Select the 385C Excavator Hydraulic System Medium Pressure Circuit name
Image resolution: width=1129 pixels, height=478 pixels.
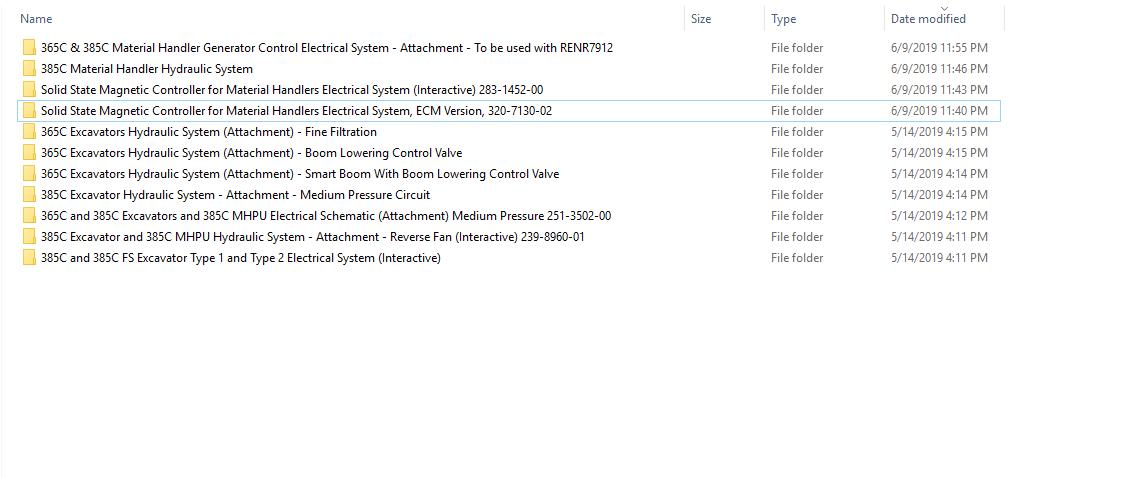coord(235,195)
